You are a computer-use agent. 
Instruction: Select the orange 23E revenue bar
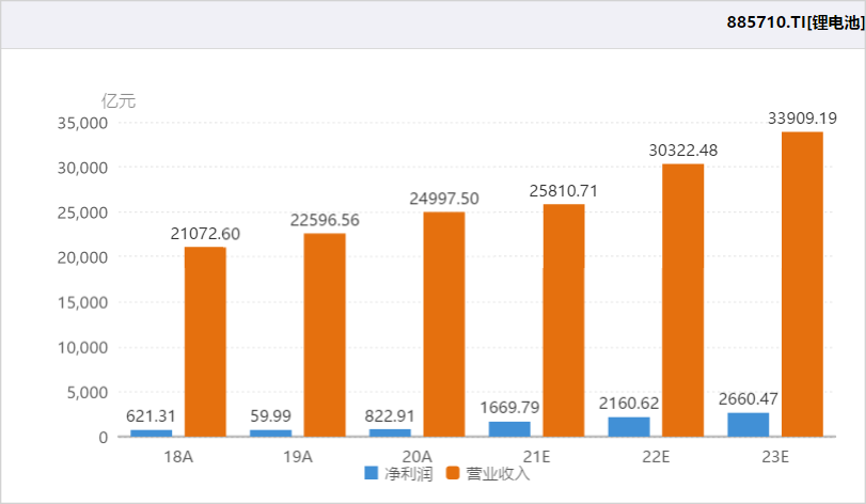(x=802, y=284)
